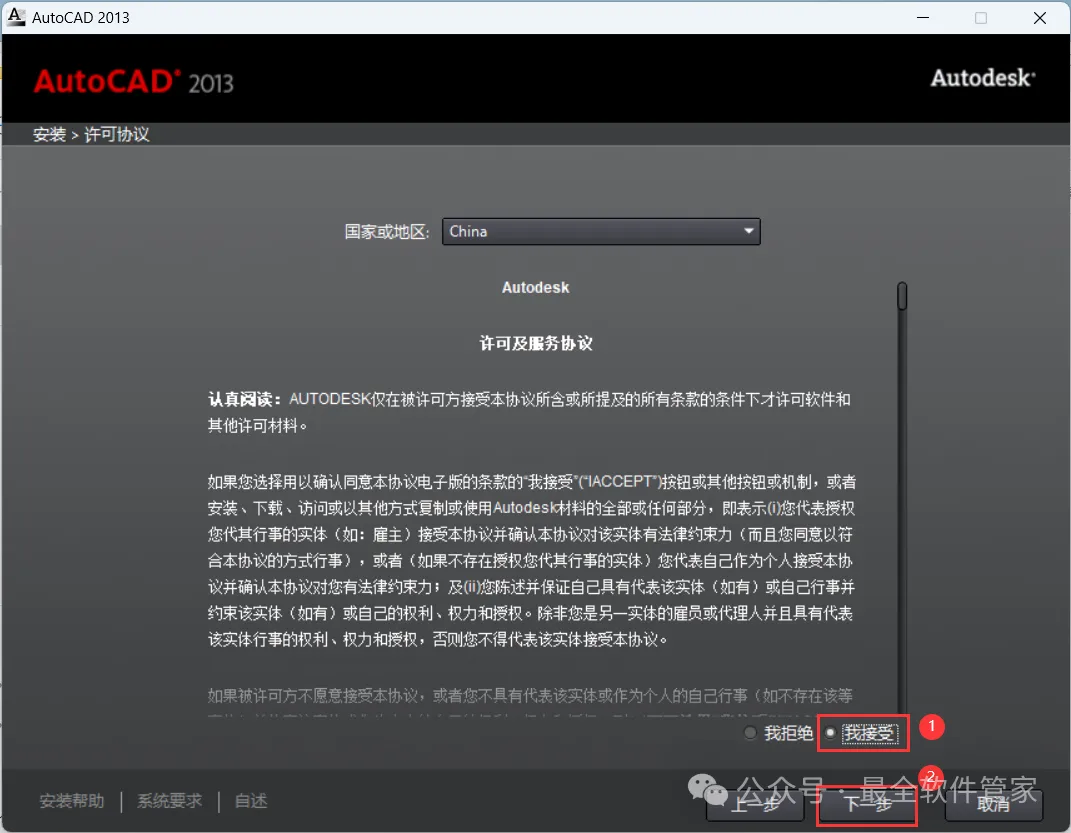
Task: Click the license agreement scrollbar thumb
Action: click(x=902, y=296)
